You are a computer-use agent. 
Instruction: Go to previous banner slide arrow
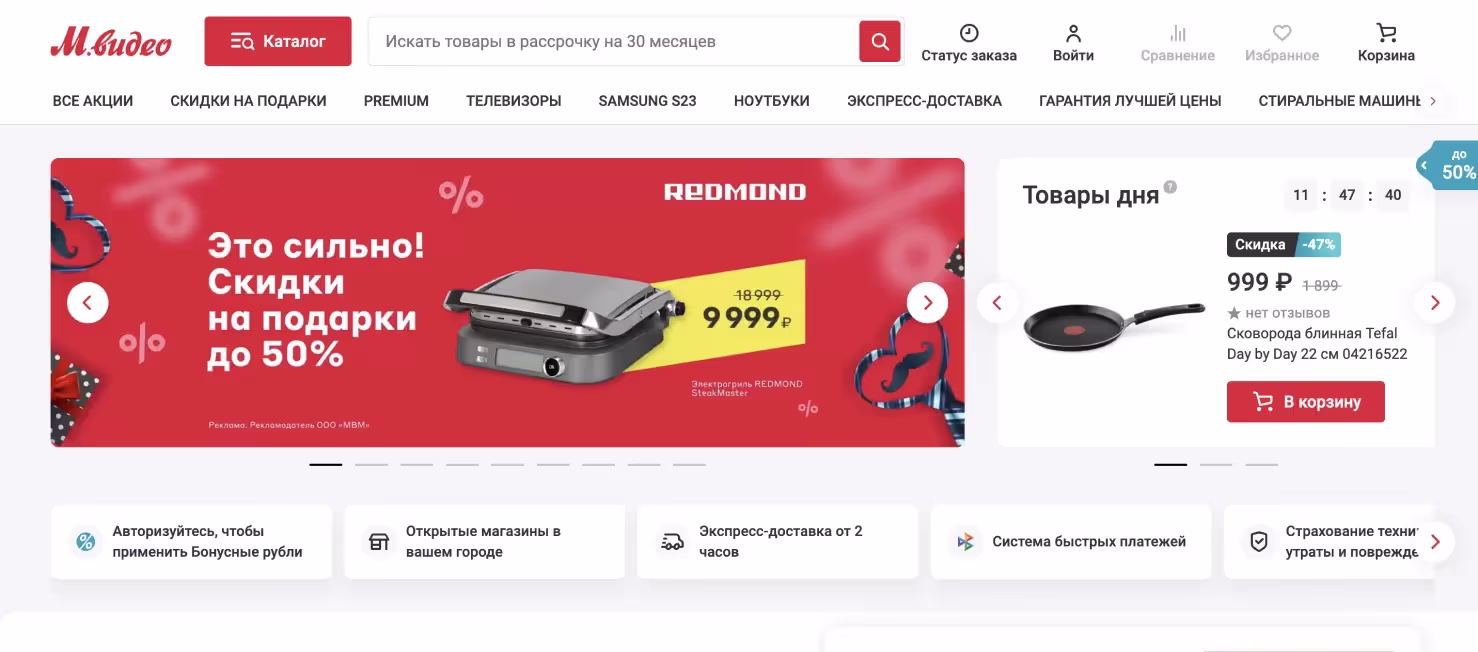(x=88, y=302)
